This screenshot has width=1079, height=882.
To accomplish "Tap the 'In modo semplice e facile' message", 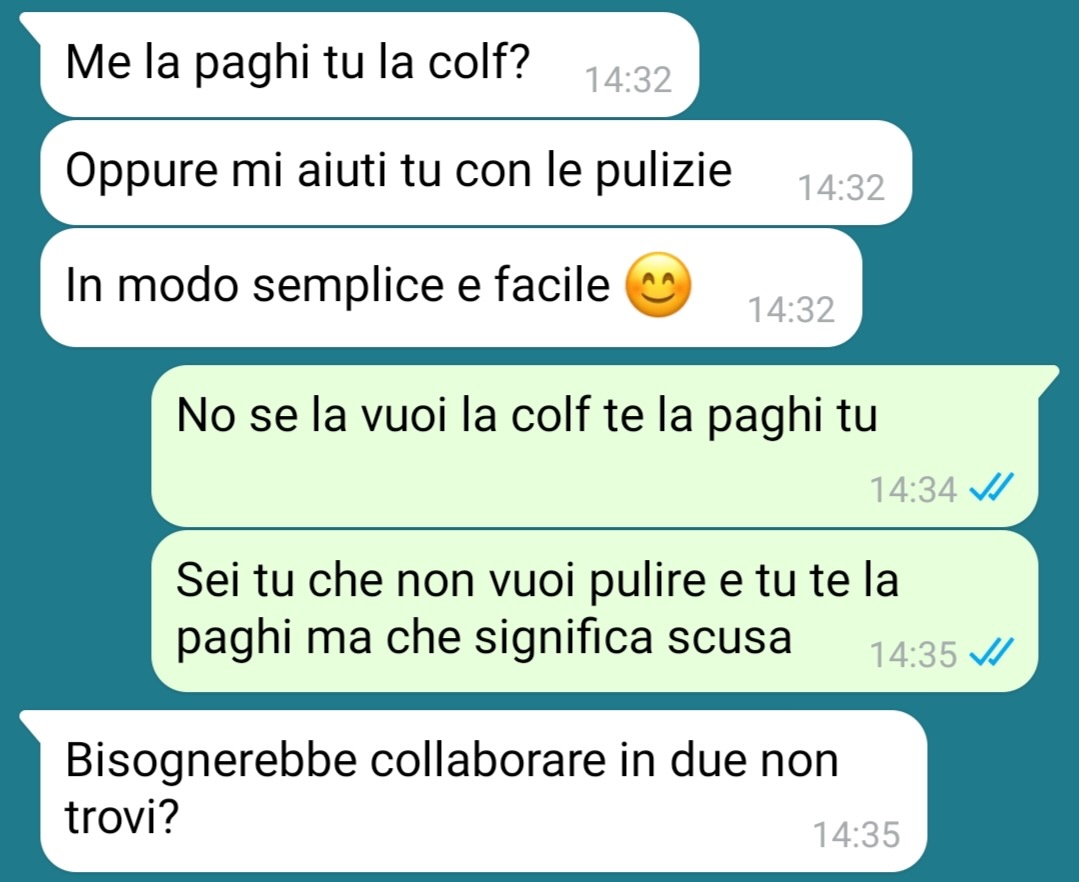I will [x=451, y=288].
